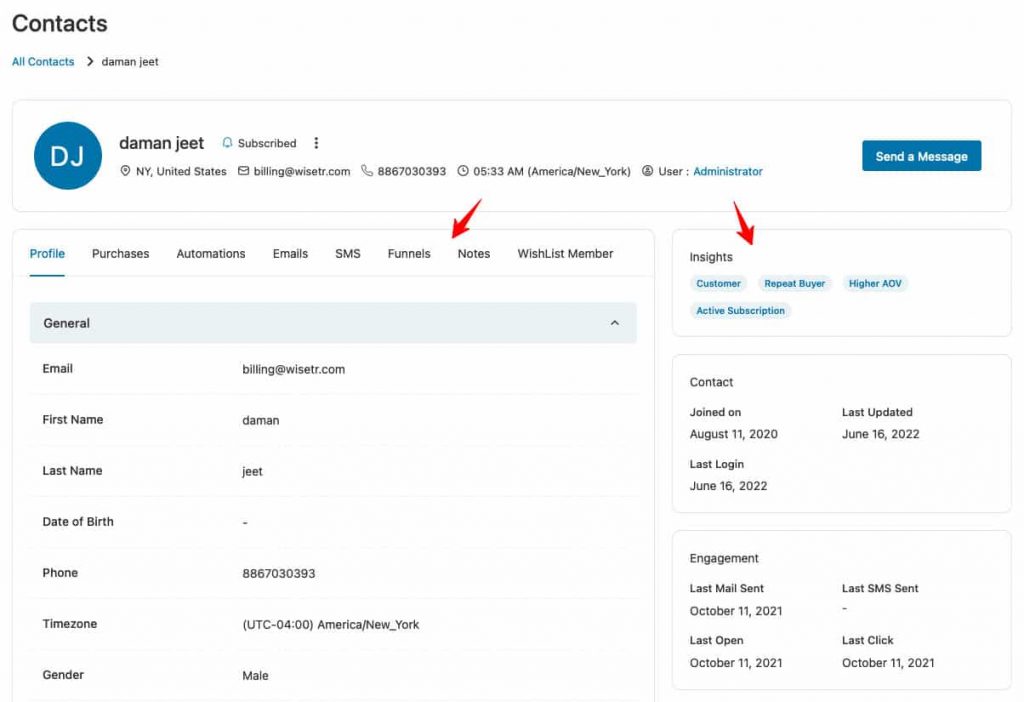Image resolution: width=1024 pixels, height=702 pixels.
Task: Go back to All Contacts link
Action: click(x=43, y=61)
